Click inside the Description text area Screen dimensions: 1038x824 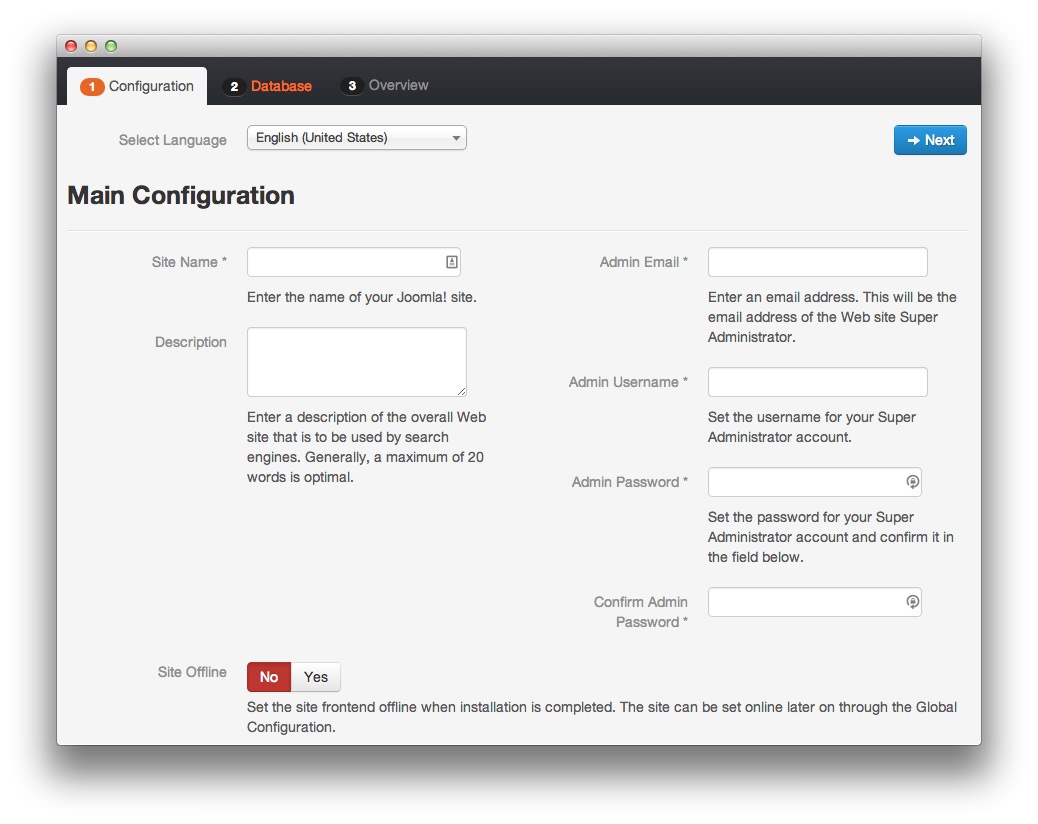point(355,361)
